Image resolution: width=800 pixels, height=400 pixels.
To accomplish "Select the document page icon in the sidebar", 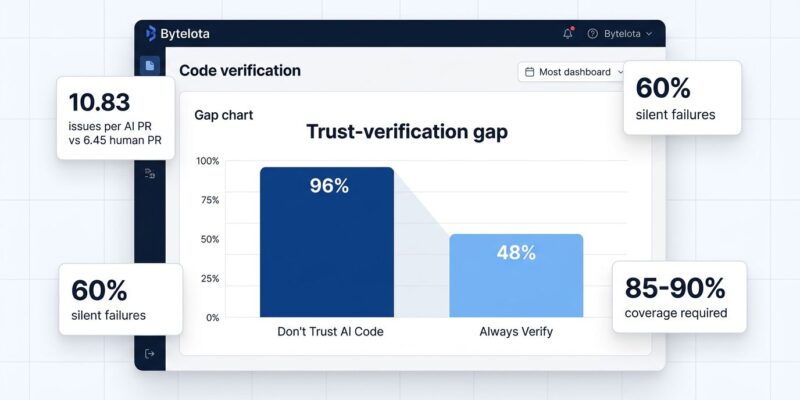I will pos(150,66).
